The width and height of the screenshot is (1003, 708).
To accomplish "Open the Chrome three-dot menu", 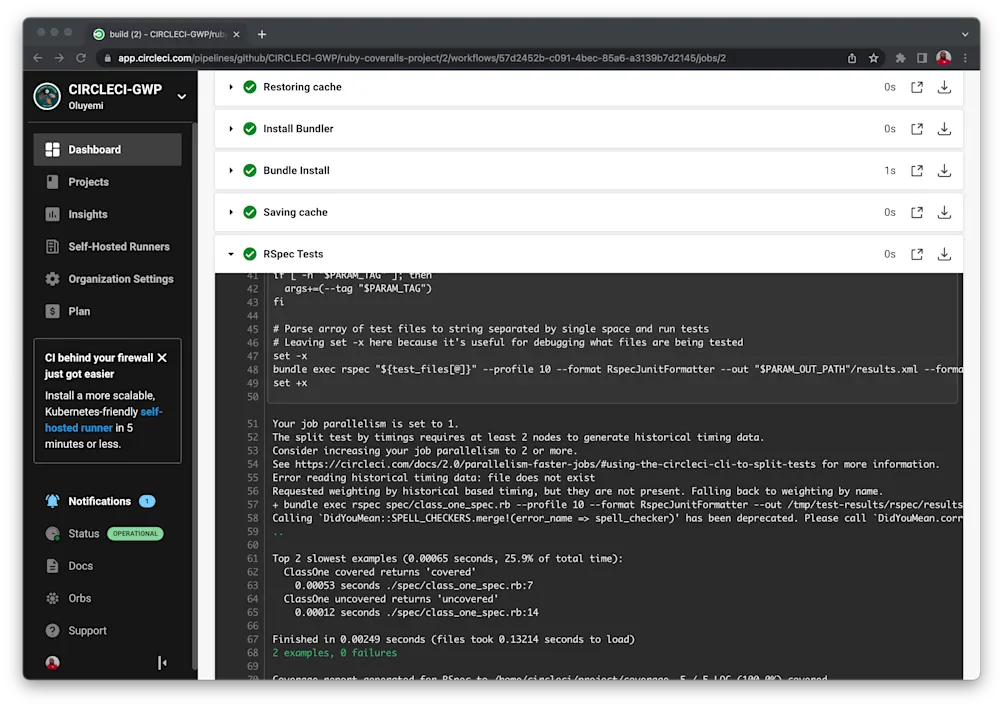I will (965, 58).
